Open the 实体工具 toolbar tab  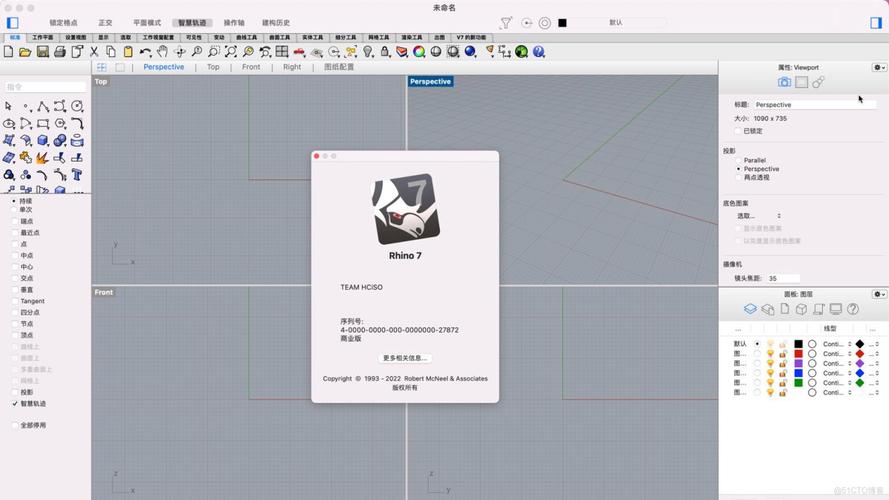[x=312, y=37]
